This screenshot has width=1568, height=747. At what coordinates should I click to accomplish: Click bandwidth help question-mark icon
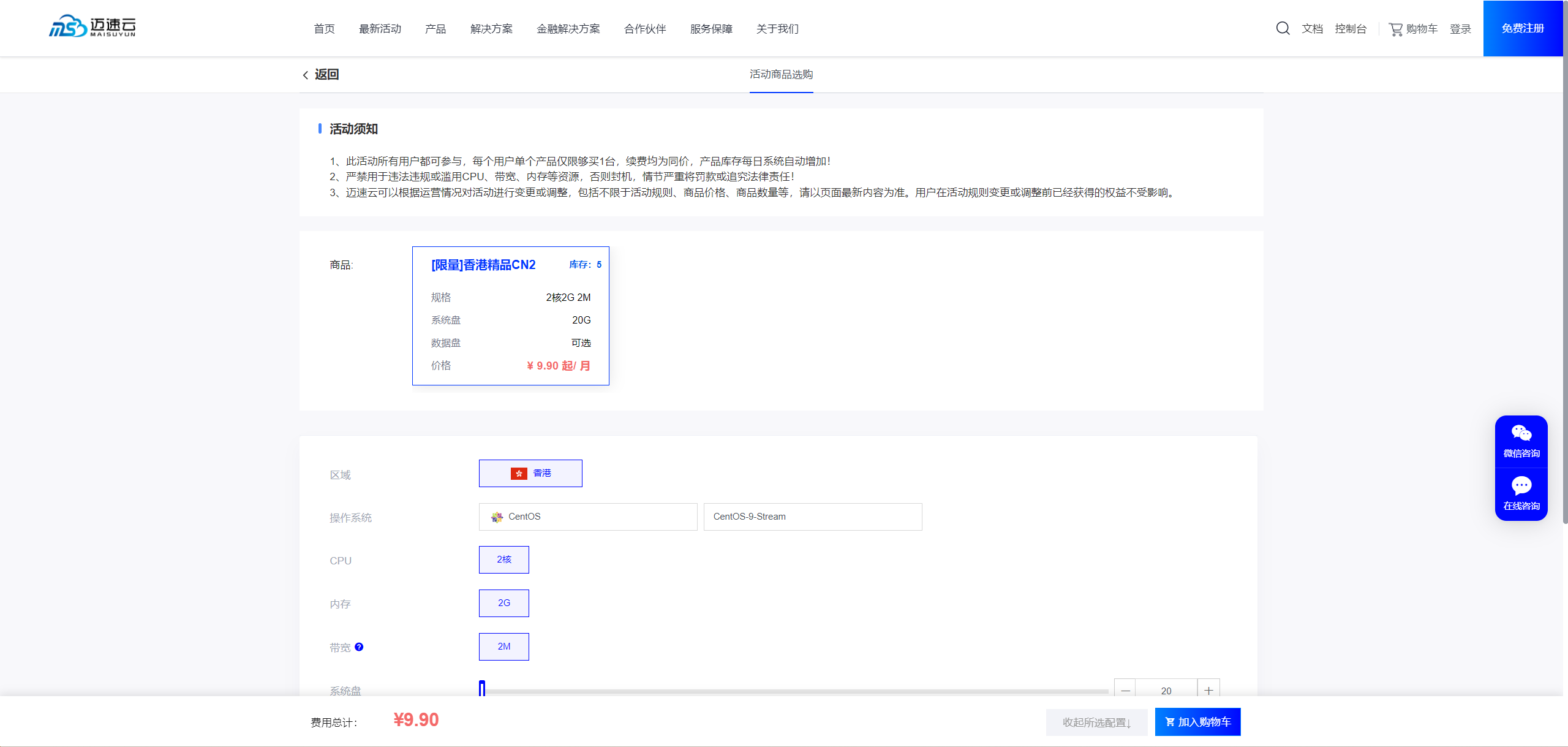point(359,647)
